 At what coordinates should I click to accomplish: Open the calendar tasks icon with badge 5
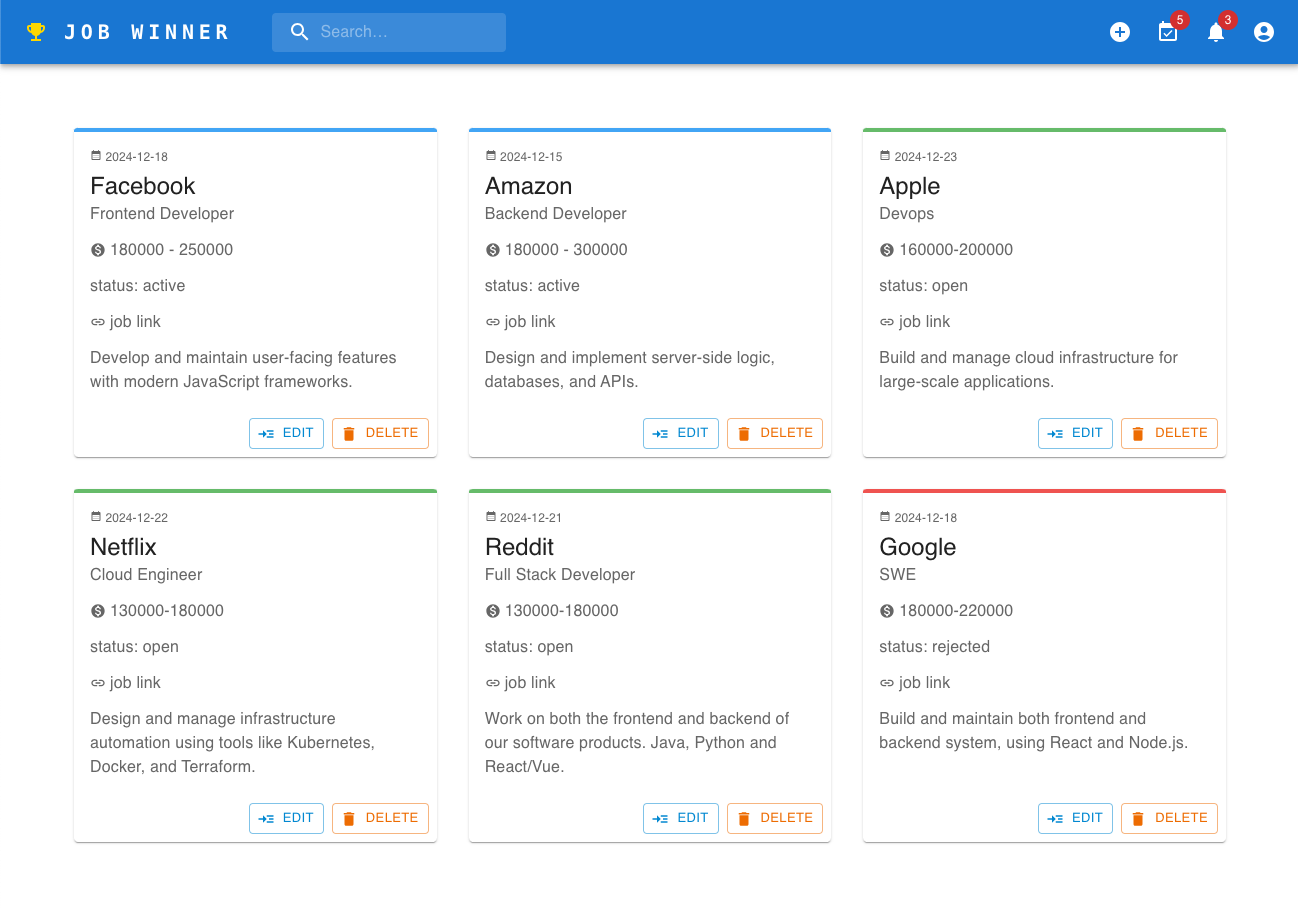[x=1168, y=32]
